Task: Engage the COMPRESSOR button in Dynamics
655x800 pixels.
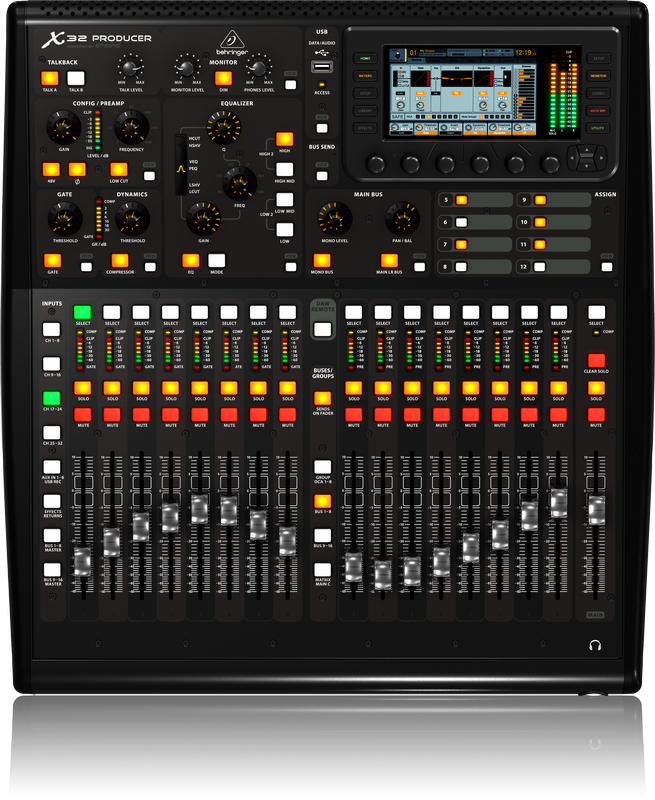Action: [x=120, y=261]
